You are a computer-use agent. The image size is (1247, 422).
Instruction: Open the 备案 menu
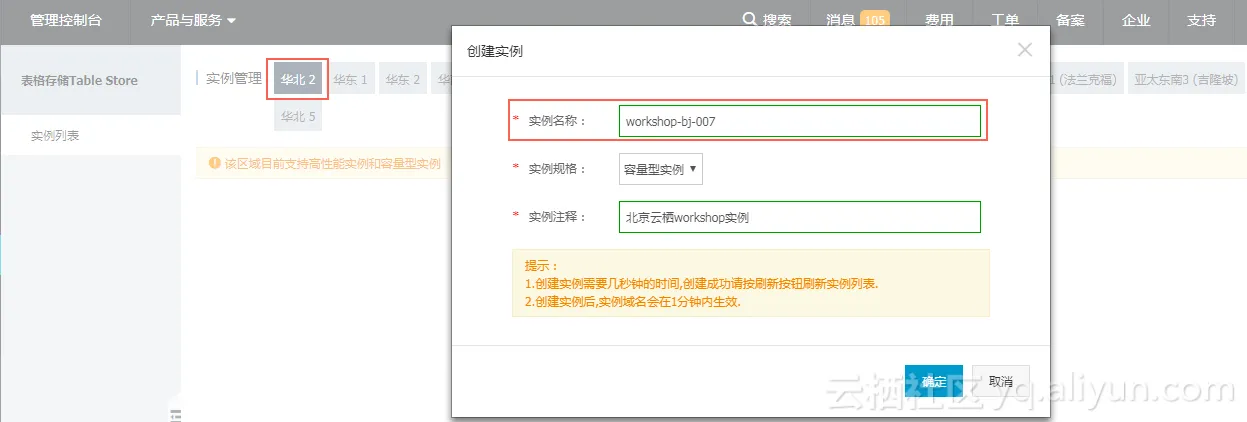coord(1070,20)
